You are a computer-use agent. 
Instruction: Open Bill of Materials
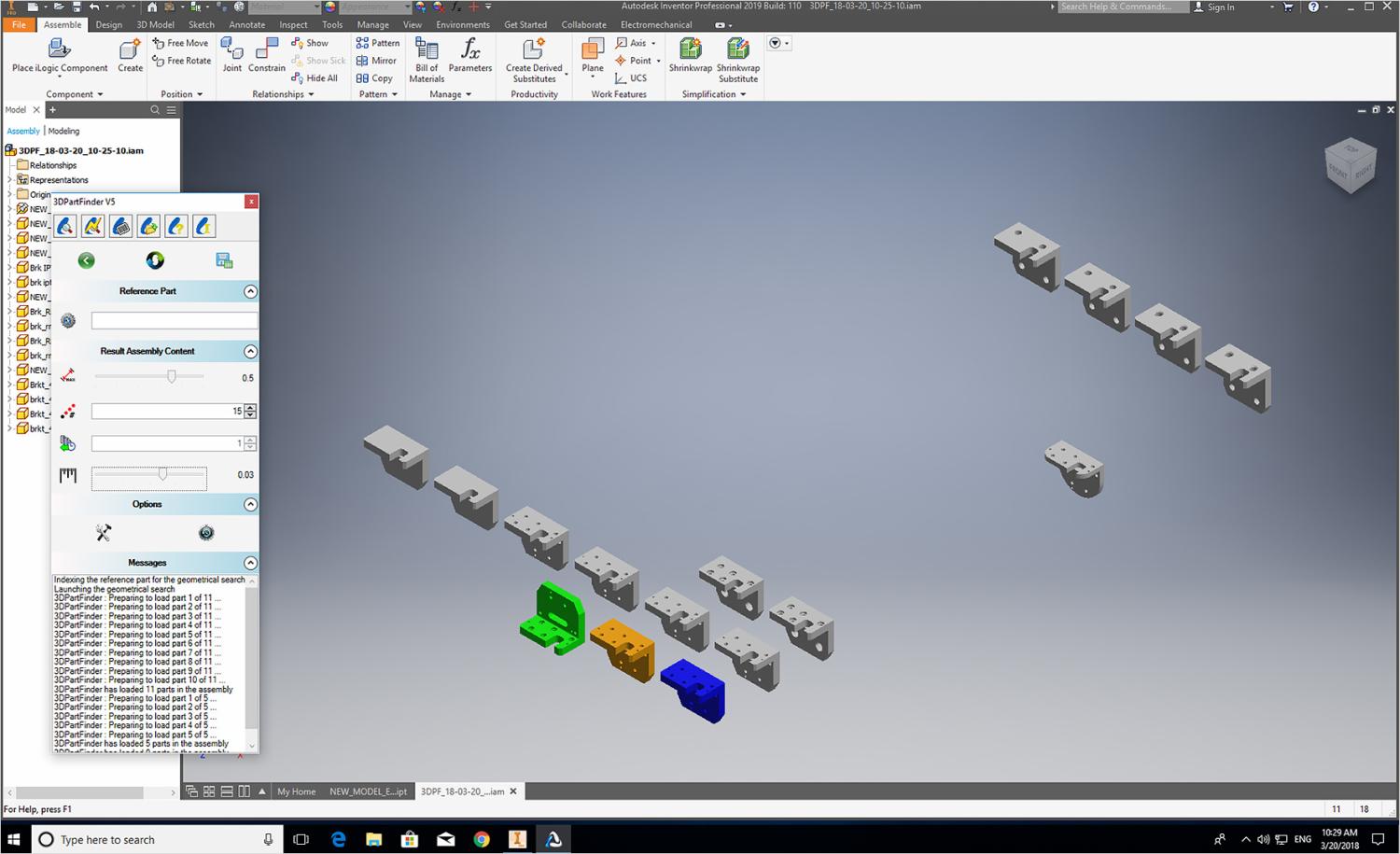tap(427, 61)
